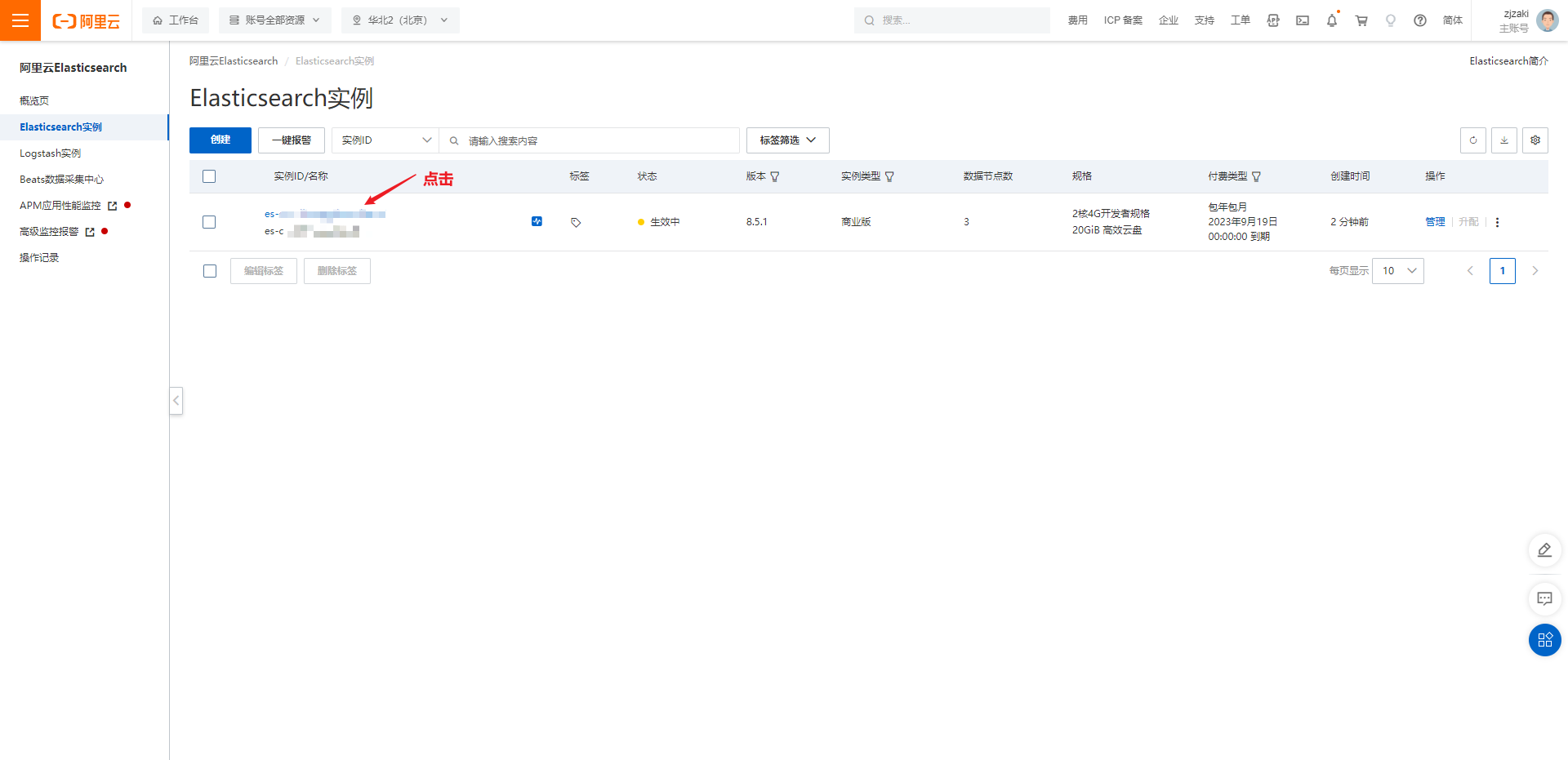This screenshot has height=760, width=1568.
Task: Open the floating chat feedback button
Action: point(1544,598)
